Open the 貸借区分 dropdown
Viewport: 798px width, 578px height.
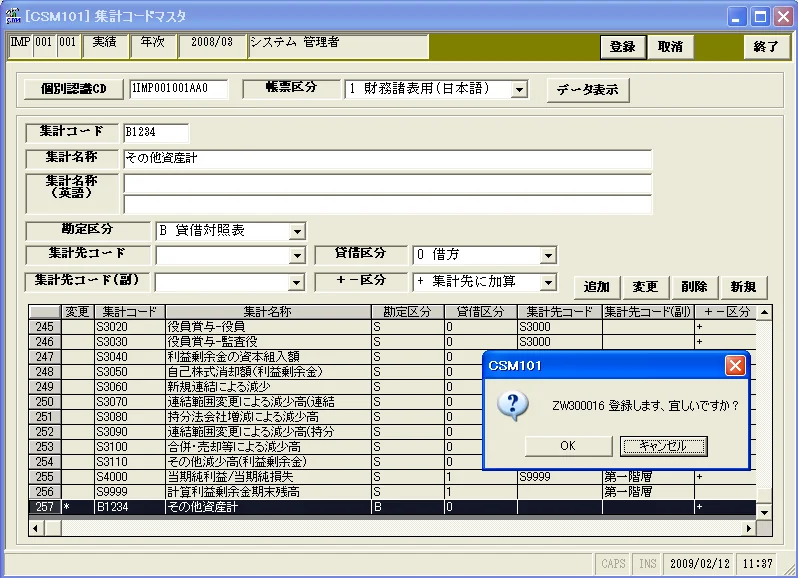coord(548,255)
